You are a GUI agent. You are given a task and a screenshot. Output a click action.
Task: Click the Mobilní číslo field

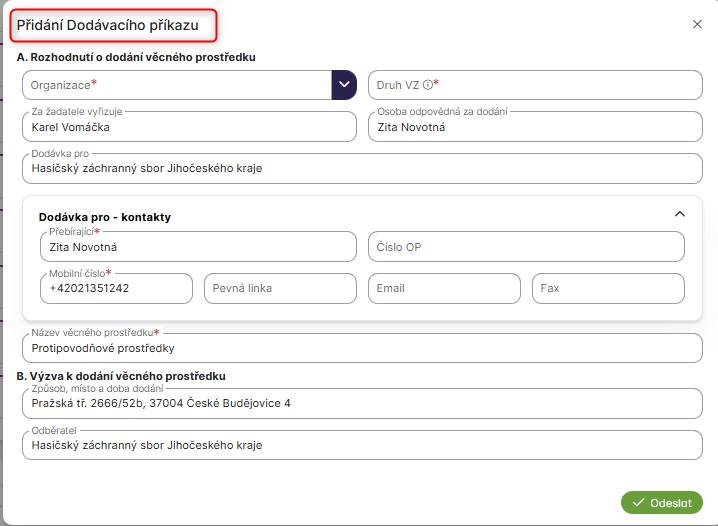point(116,289)
